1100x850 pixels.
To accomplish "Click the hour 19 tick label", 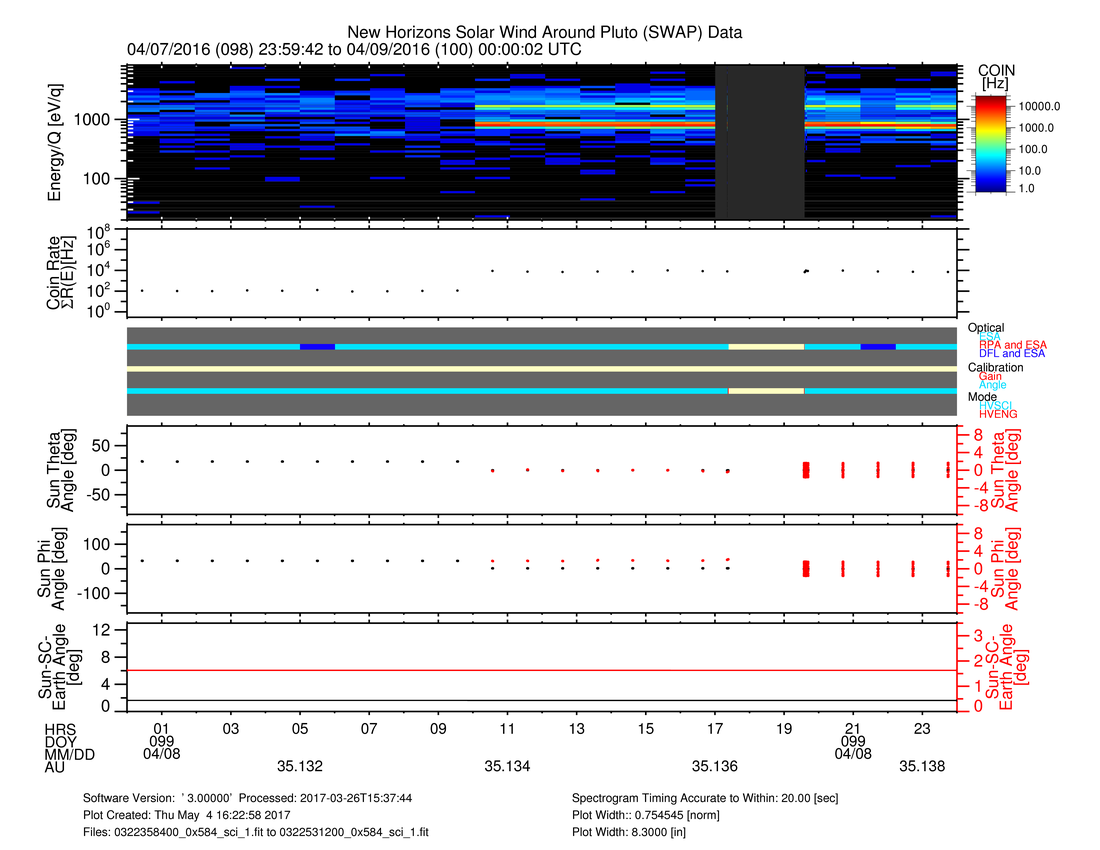I will [x=784, y=727].
